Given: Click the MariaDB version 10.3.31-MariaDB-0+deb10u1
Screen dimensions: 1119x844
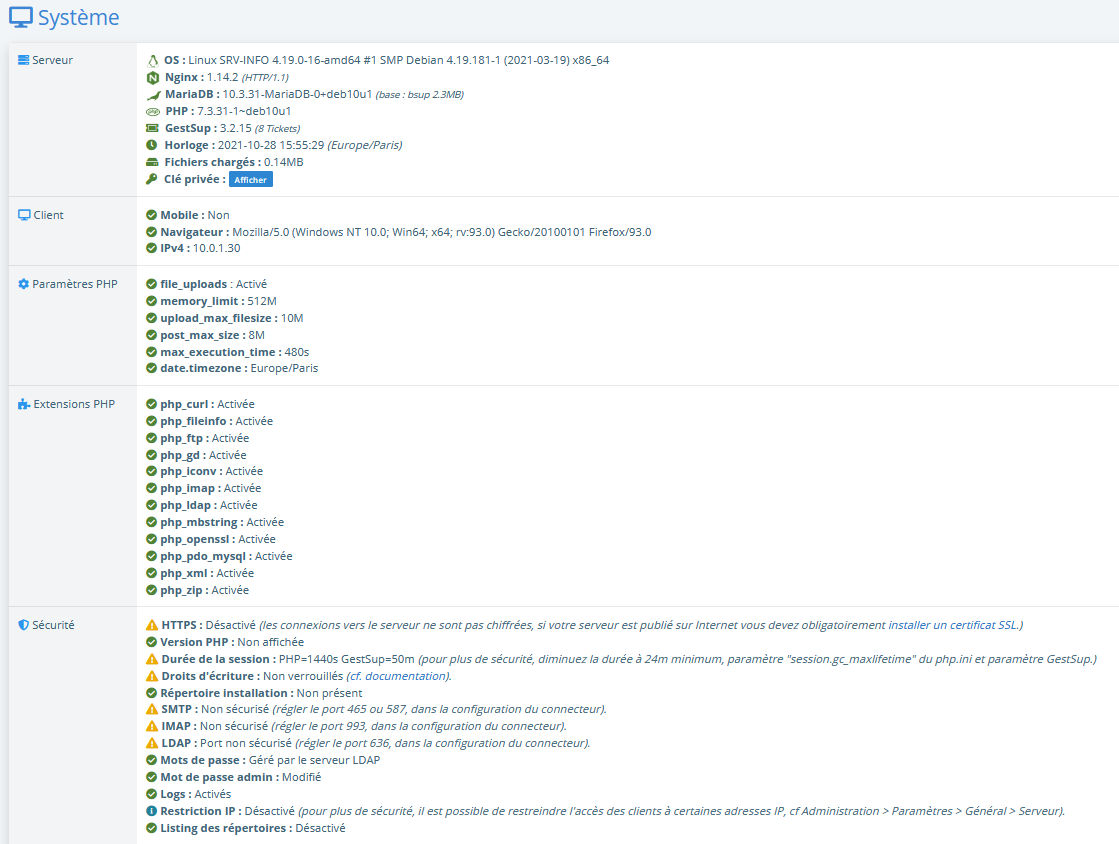Looking at the screenshot, I should [x=298, y=94].
